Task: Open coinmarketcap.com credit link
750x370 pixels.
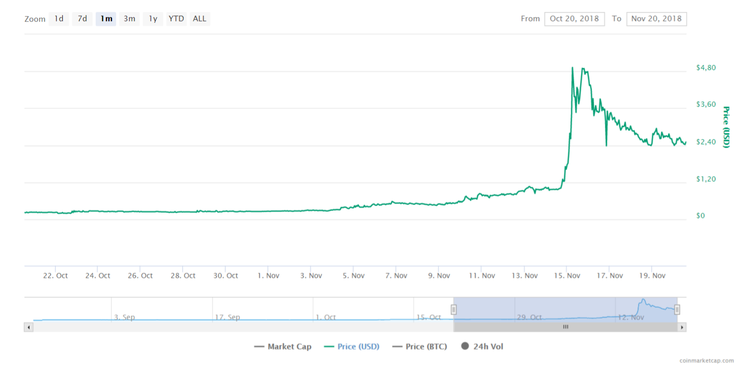Action: click(x=706, y=361)
